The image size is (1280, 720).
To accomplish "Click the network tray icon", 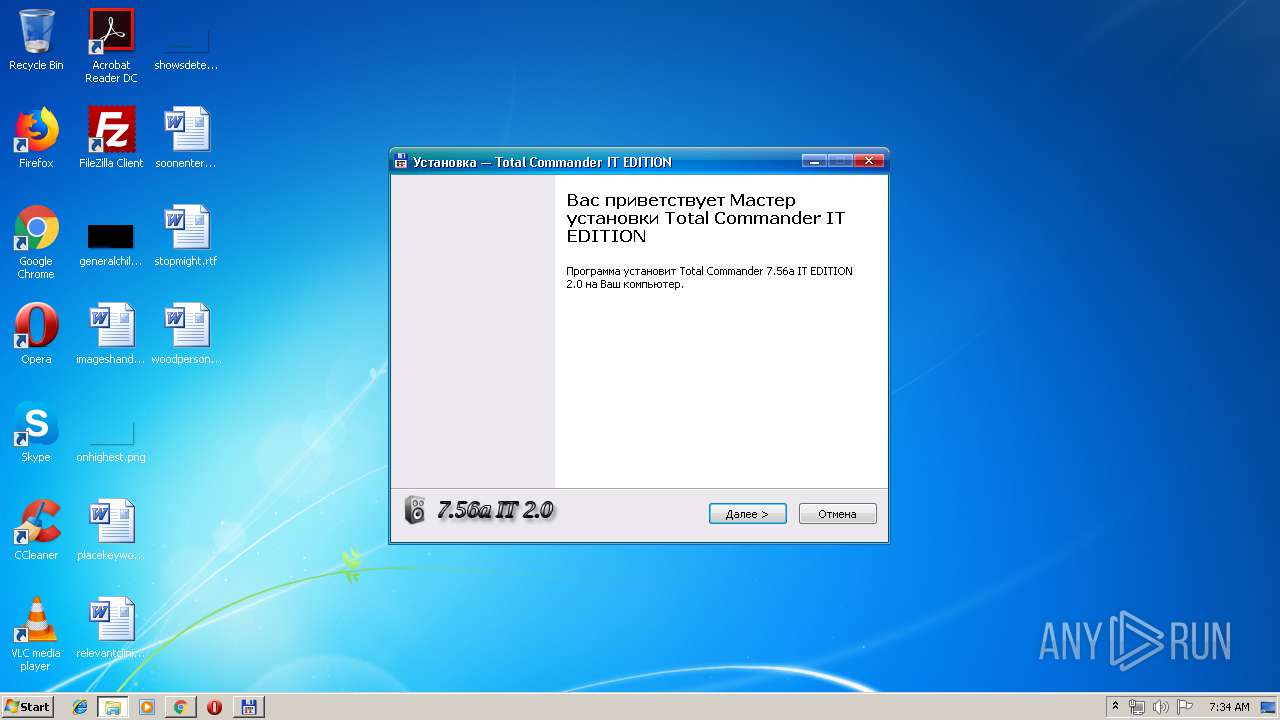I will (x=1137, y=707).
